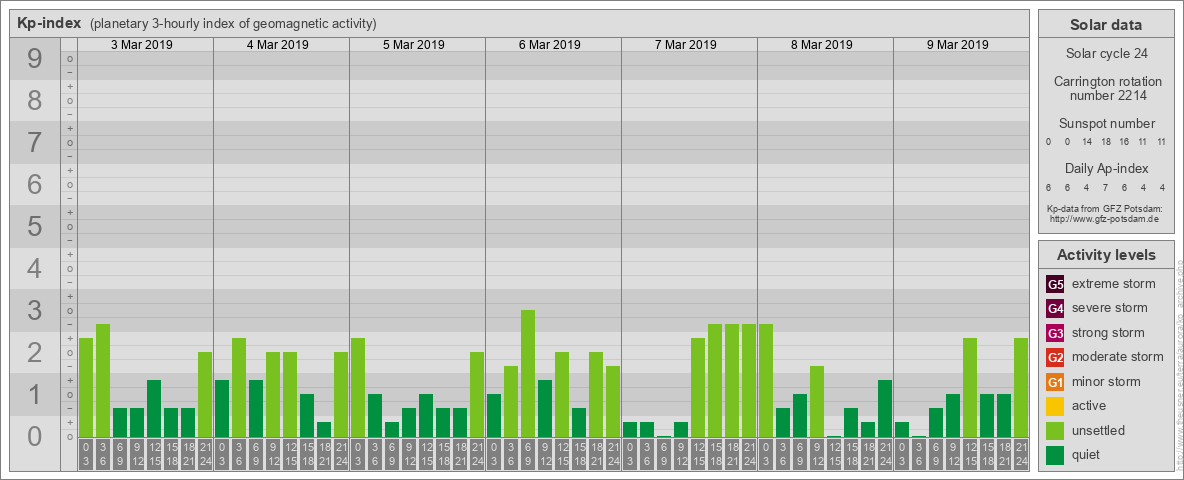Click the G3 strong storm legend icon

[1055, 333]
